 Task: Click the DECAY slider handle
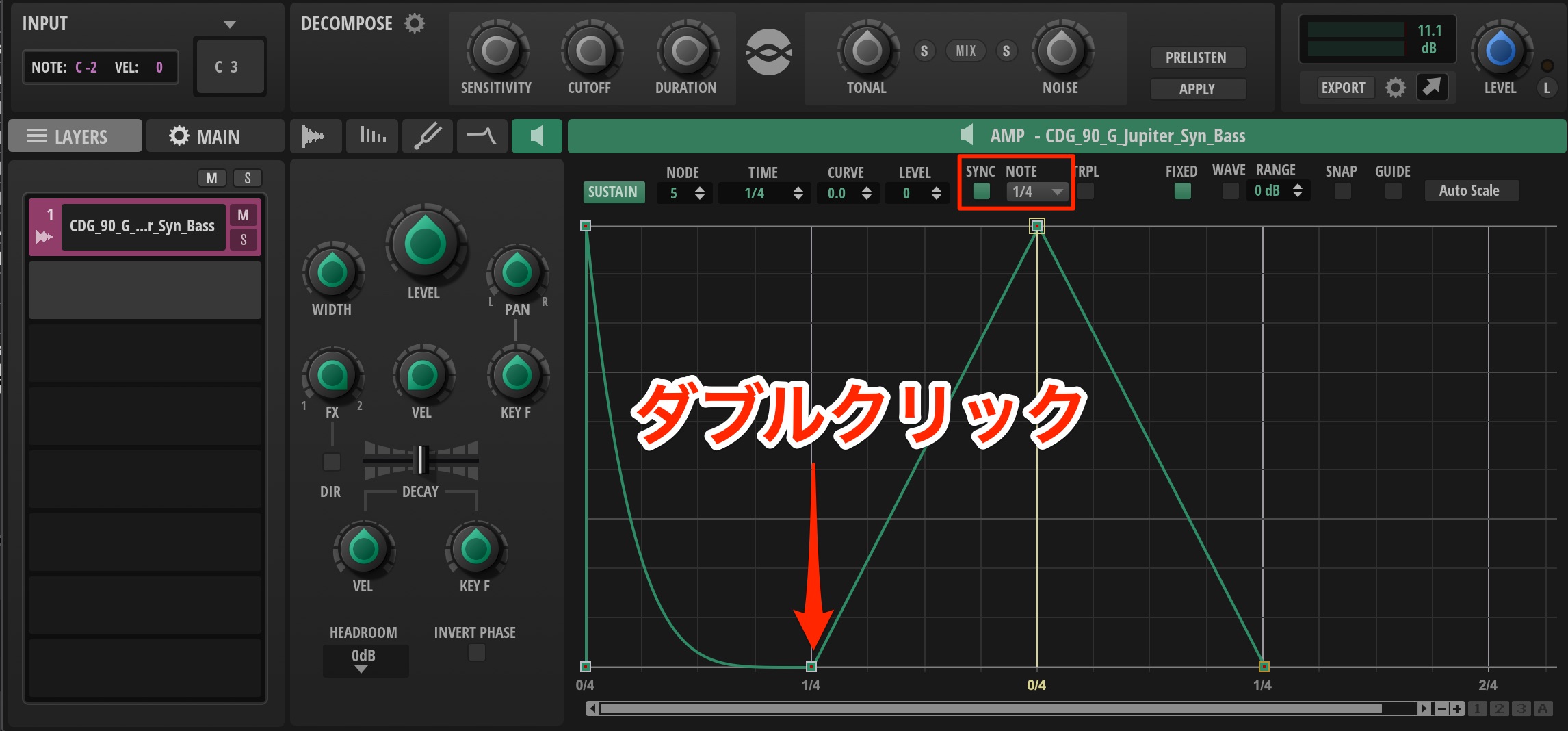coord(422,459)
